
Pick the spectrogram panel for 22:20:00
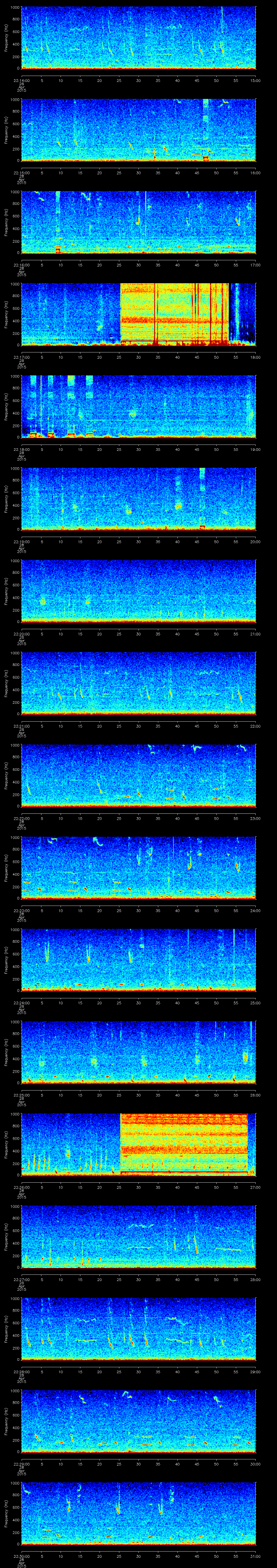(138, 591)
